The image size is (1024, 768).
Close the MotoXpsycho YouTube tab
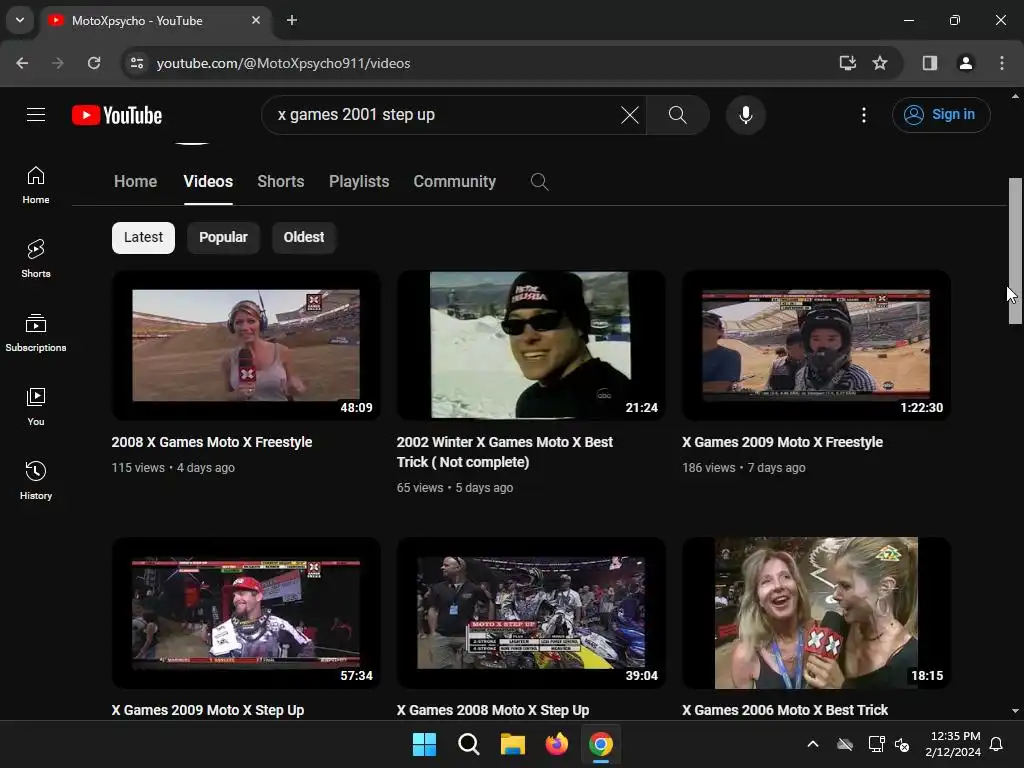click(256, 20)
